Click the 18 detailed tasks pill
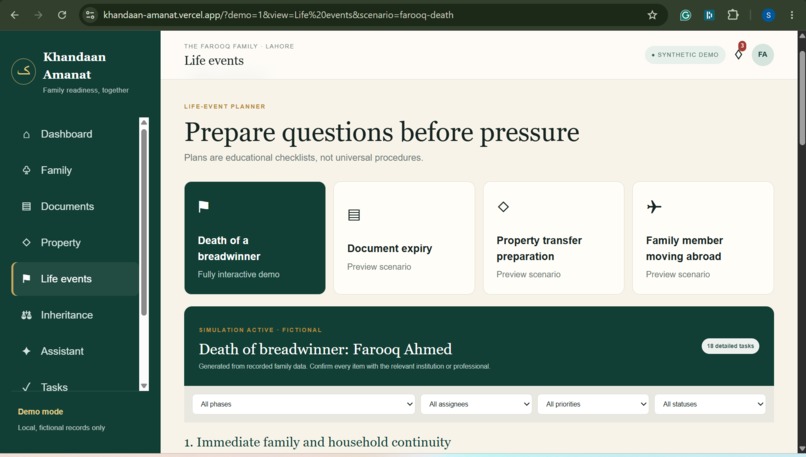The width and height of the screenshot is (806, 457). [x=730, y=346]
